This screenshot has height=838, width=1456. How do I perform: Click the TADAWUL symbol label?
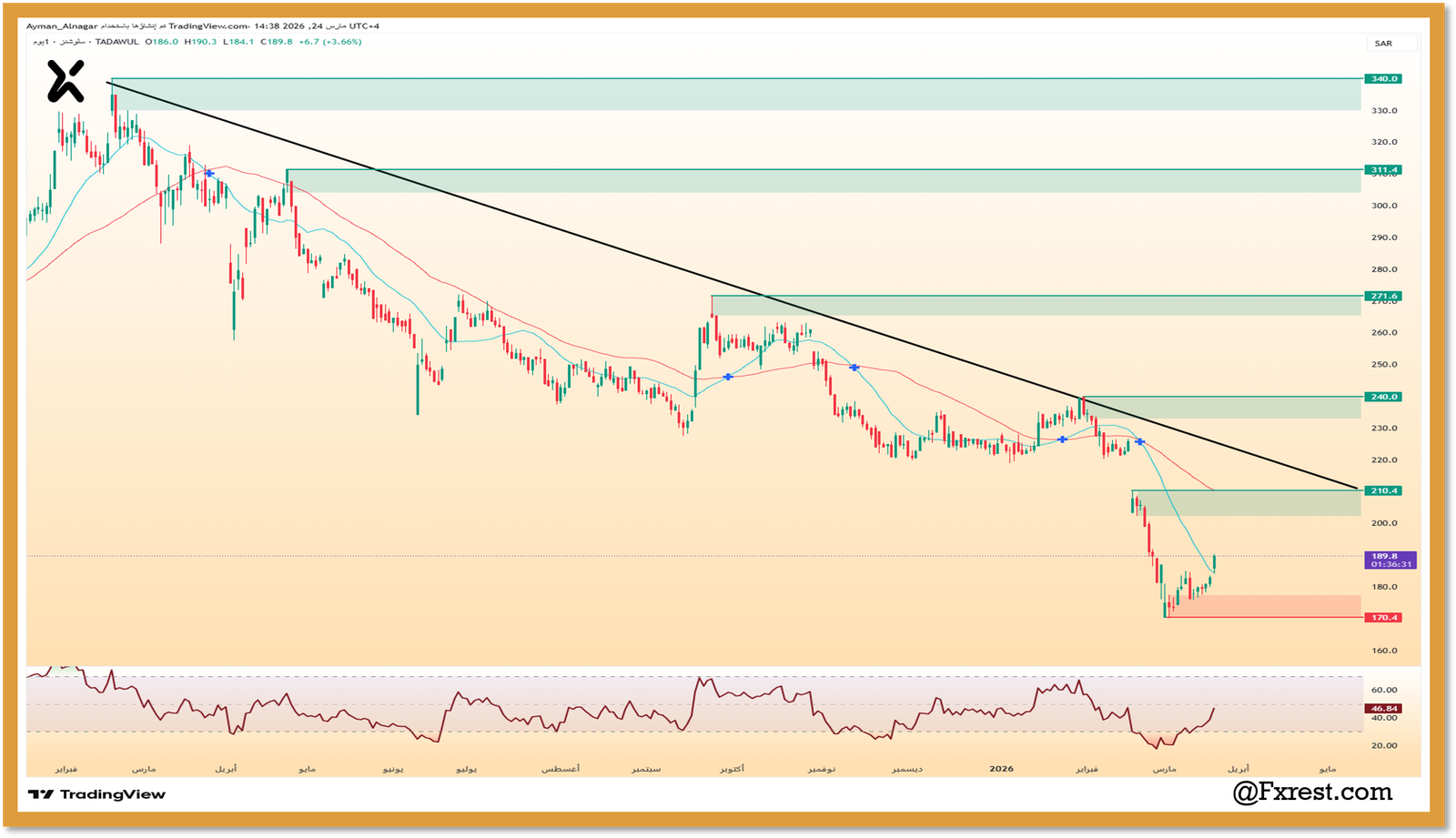click(x=117, y=42)
